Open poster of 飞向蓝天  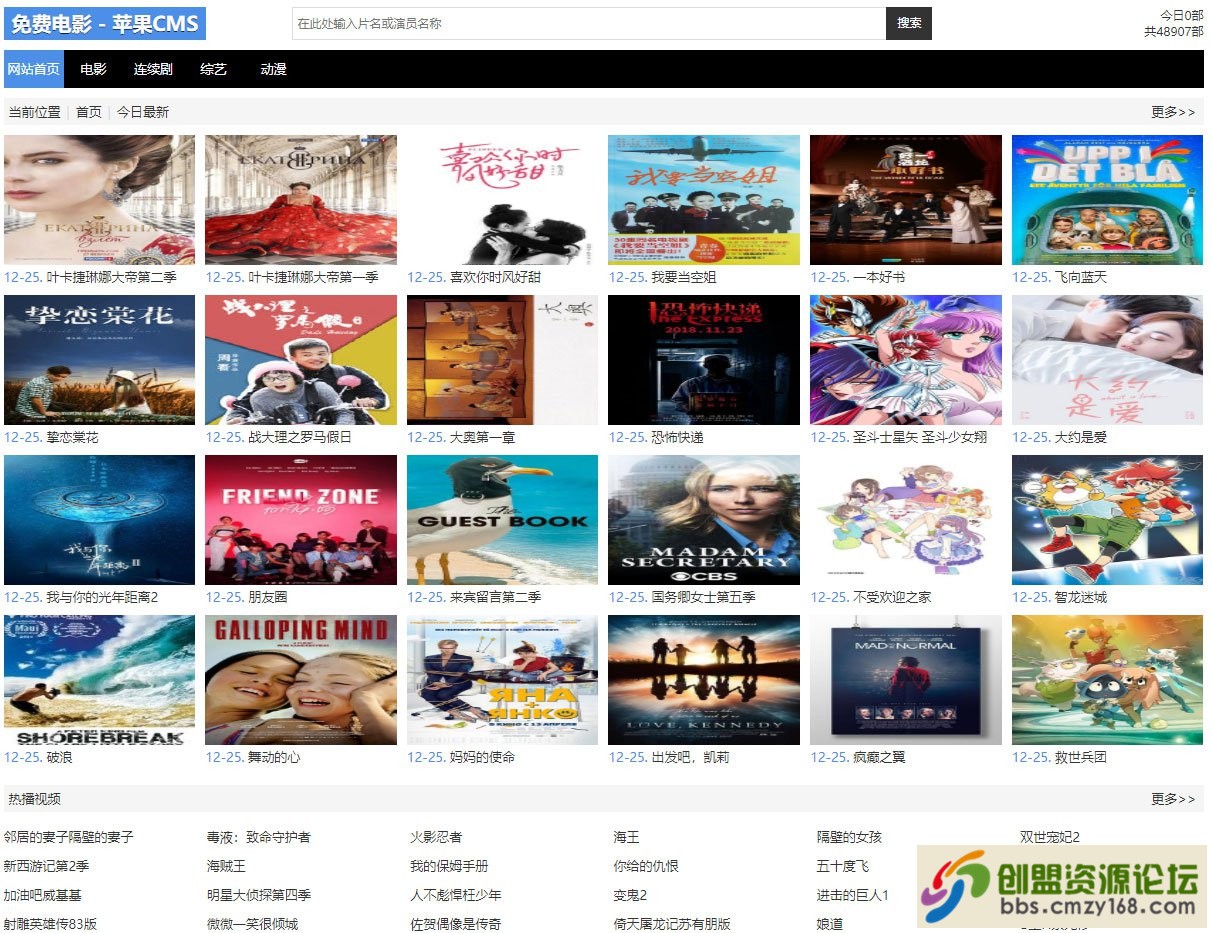point(1107,200)
